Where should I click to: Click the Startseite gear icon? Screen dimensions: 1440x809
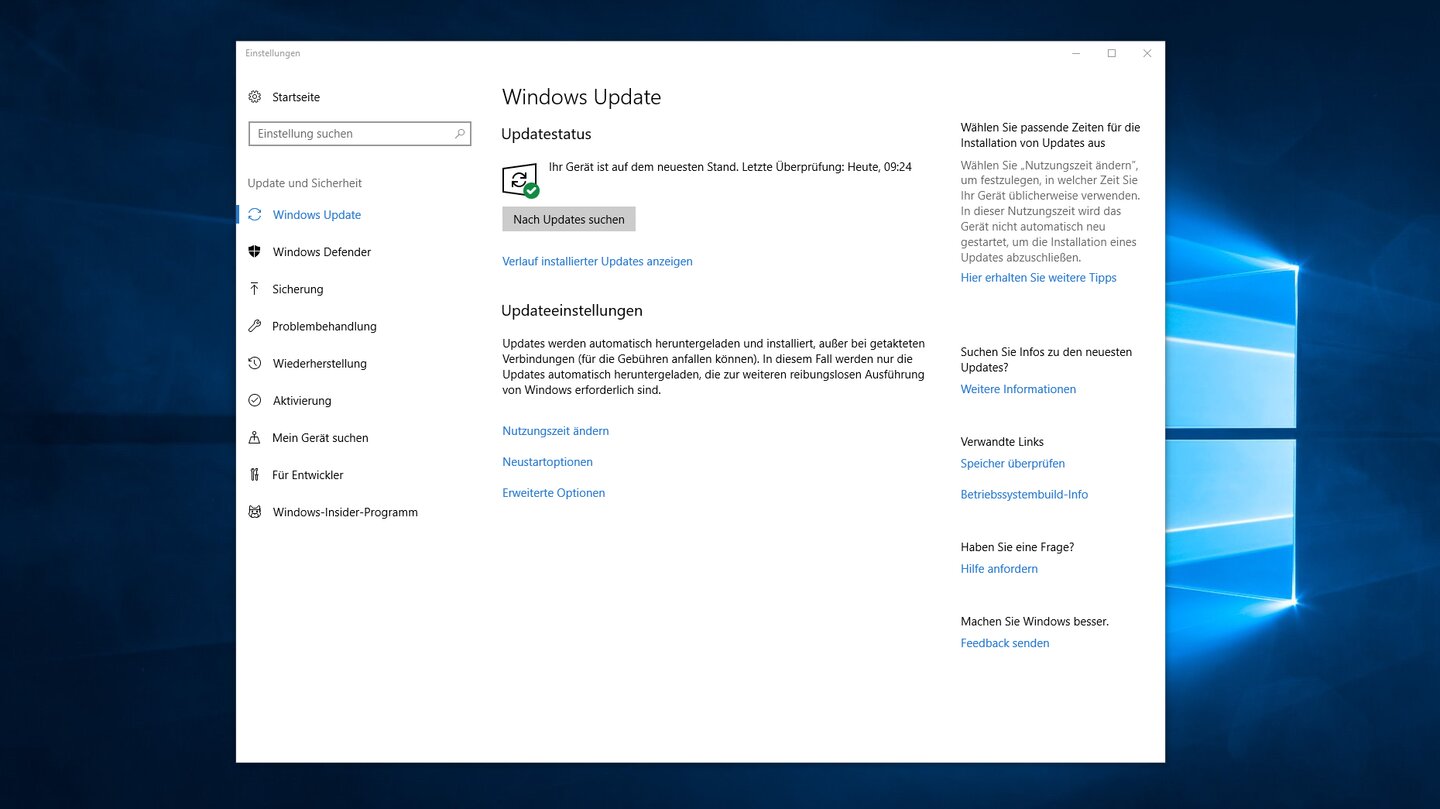point(254,97)
